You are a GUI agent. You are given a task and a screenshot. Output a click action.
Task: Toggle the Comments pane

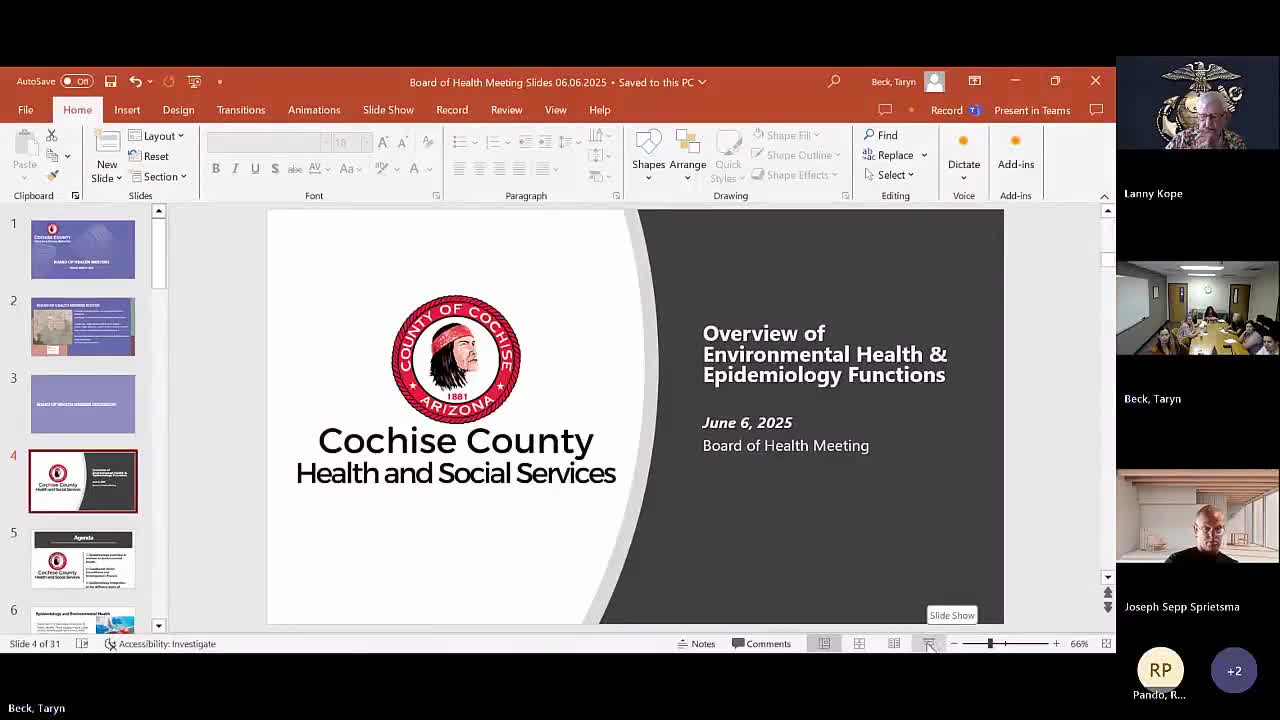click(761, 644)
